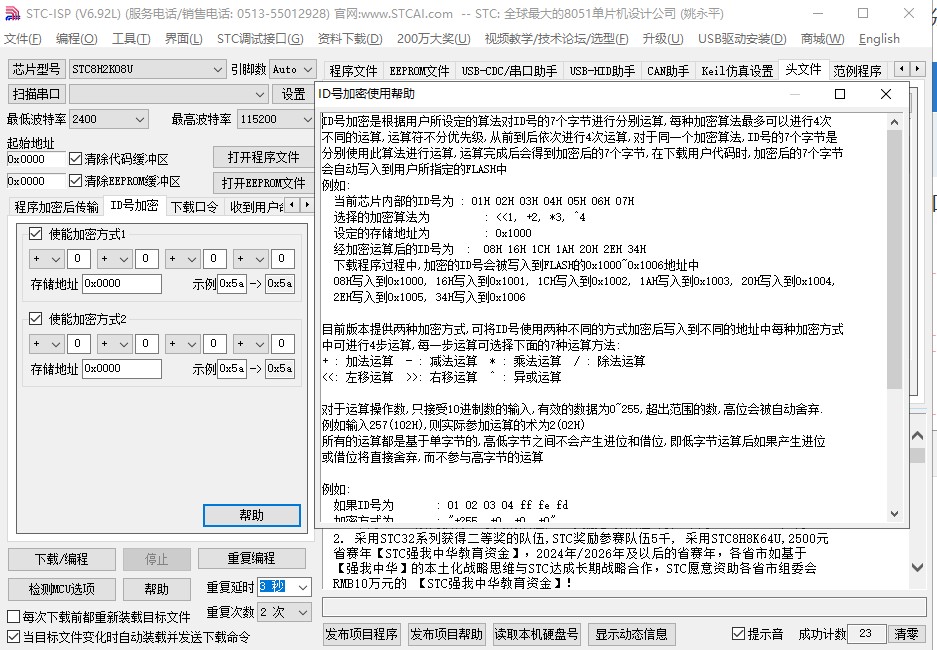Click the 发布项目程序 button
Screen dimensions: 937x650
point(362,634)
